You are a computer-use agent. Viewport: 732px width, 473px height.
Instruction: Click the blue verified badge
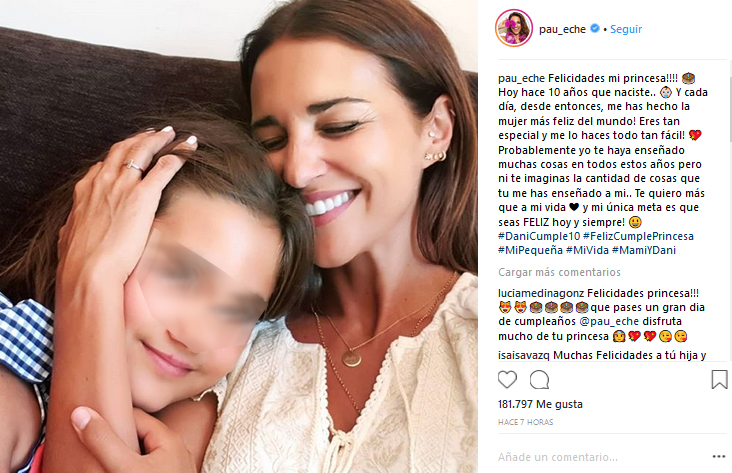(x=595, y=28)
